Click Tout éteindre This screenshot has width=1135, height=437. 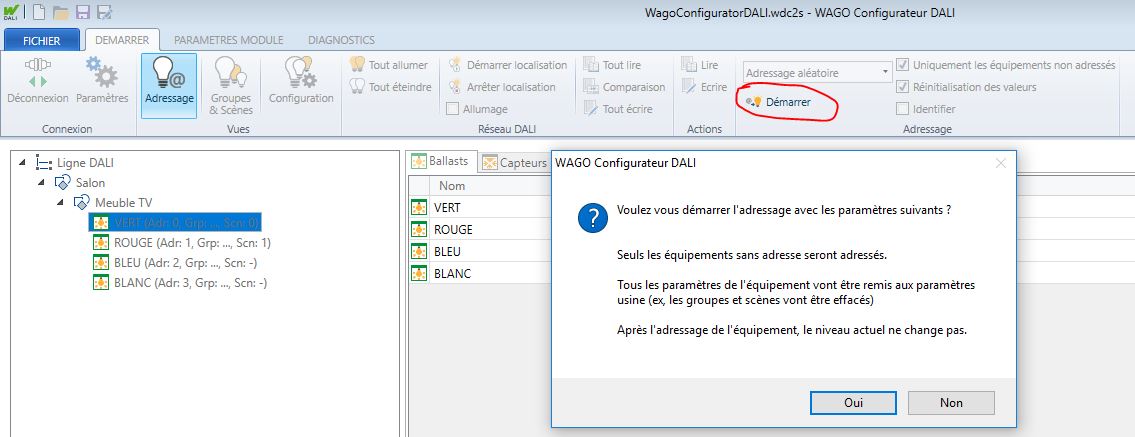coord(390,87)
